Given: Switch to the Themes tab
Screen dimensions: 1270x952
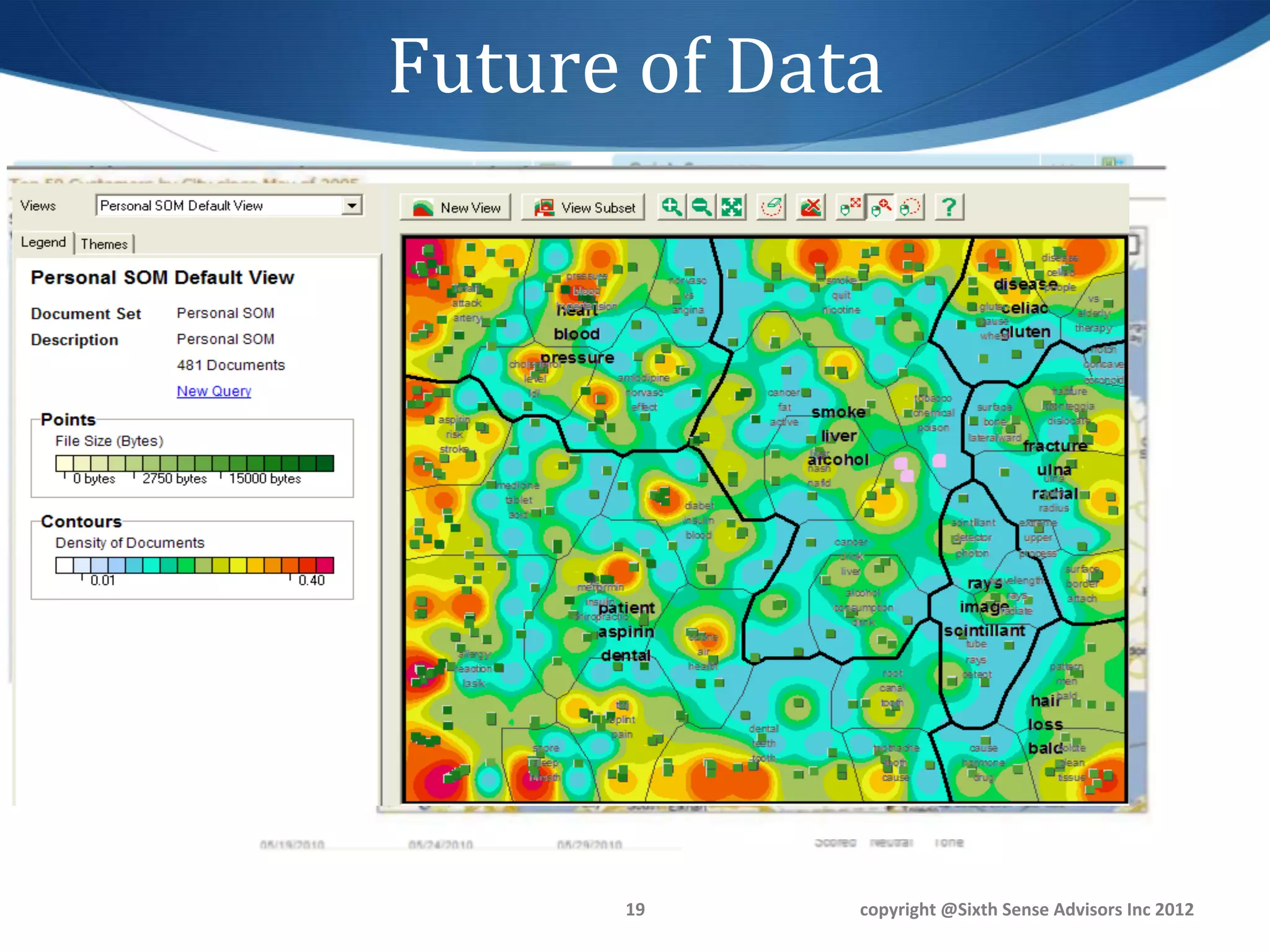Looking at the screenshot, I should coord(104,244).
